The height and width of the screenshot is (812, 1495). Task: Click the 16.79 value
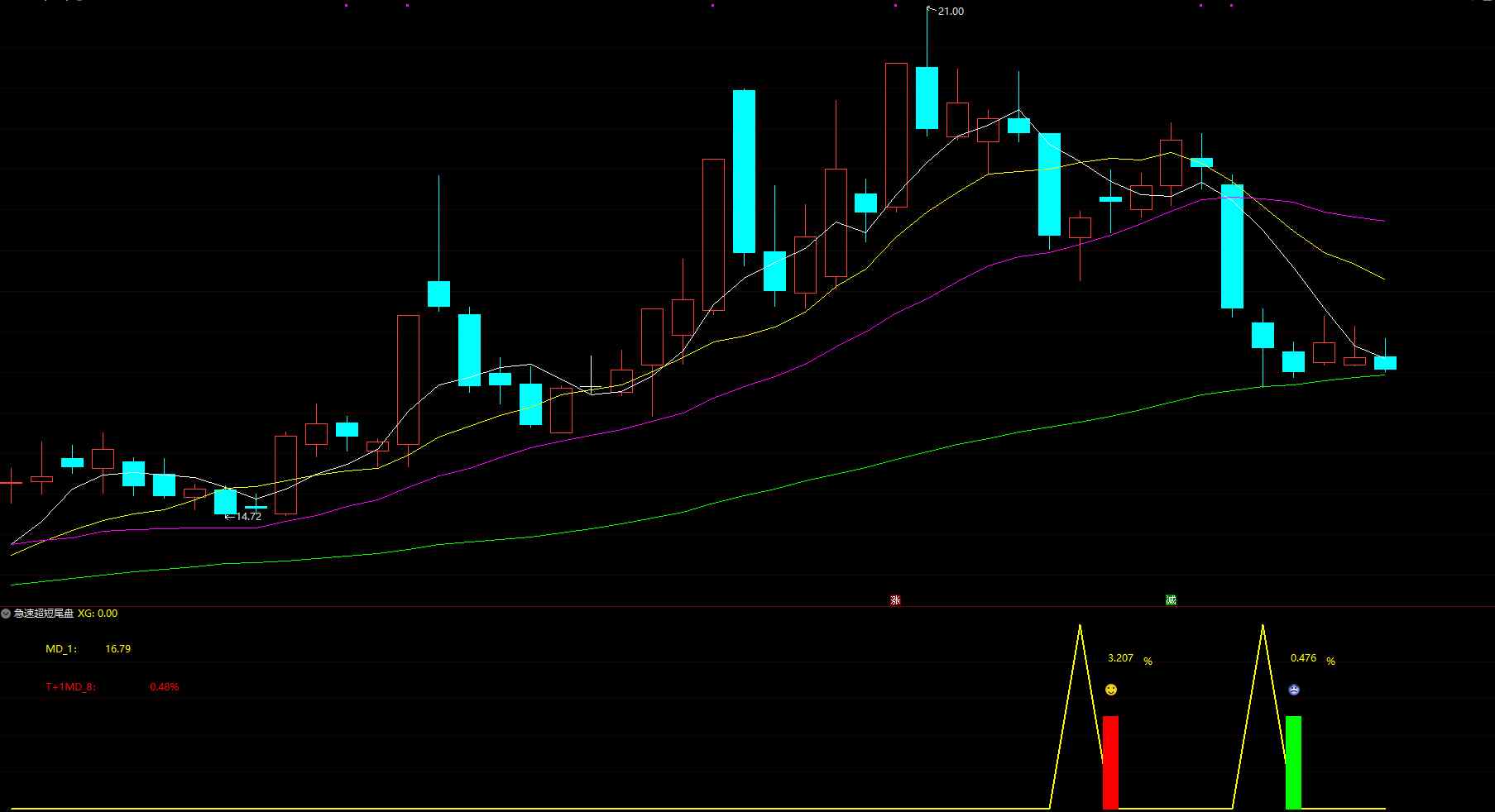[x=118, y=649]
